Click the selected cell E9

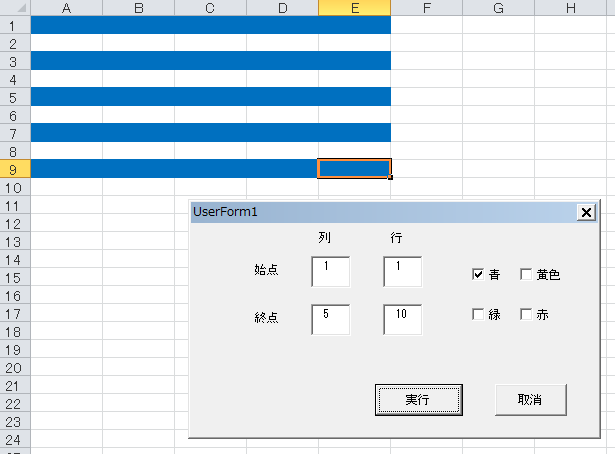[x=354, y=168]
